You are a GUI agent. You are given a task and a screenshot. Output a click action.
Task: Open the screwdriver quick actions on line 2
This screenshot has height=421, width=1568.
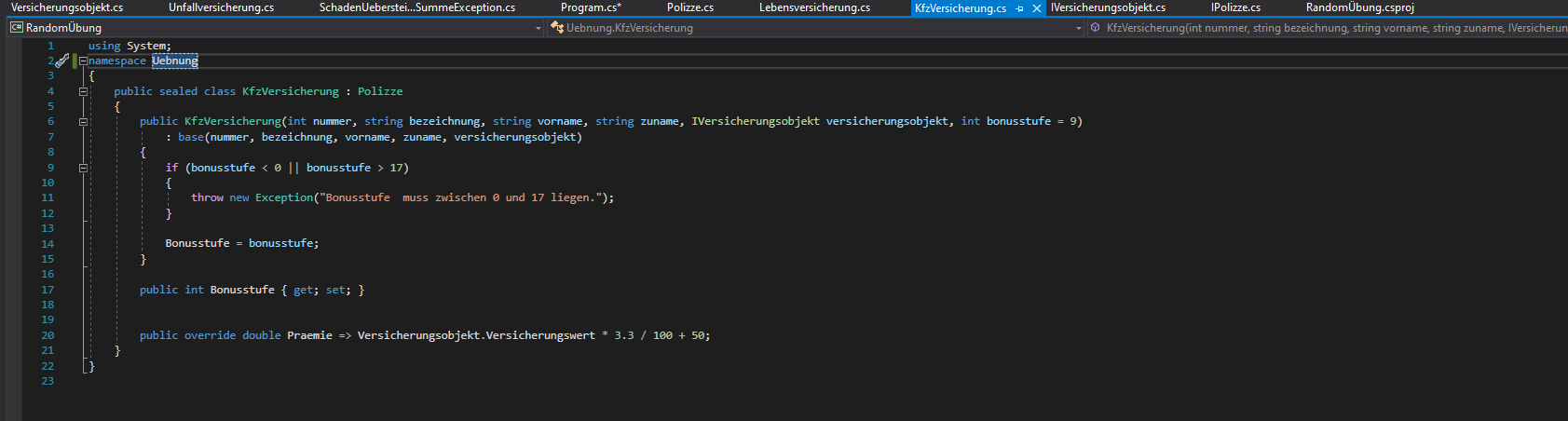pyautogui.click(x=61, y=61)
